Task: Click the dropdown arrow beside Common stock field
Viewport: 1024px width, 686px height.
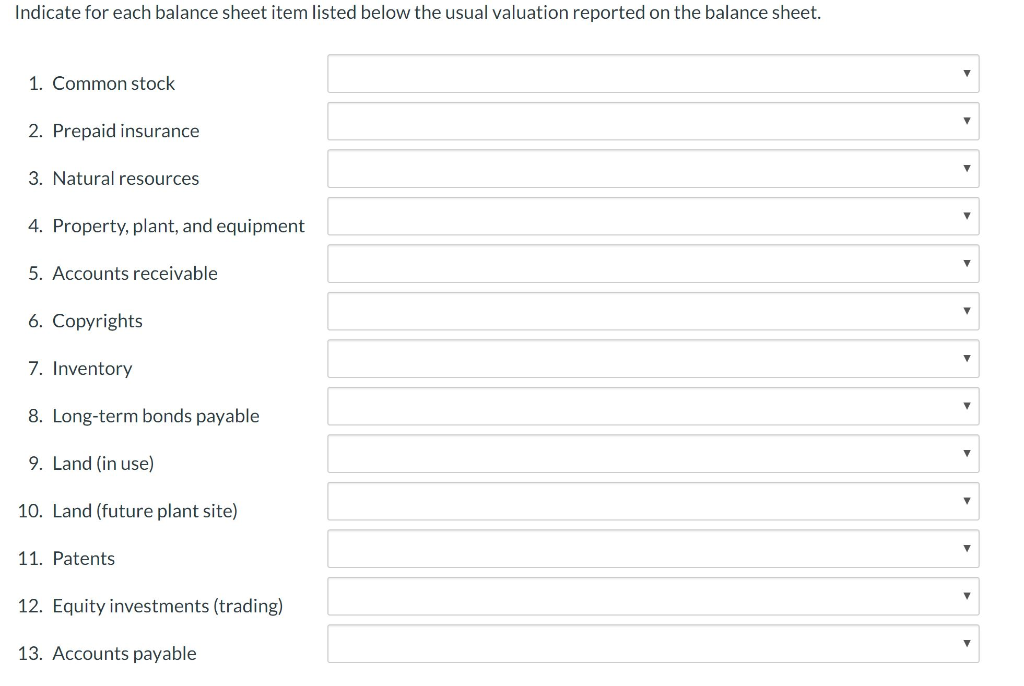Action: (x=966, y=73)
